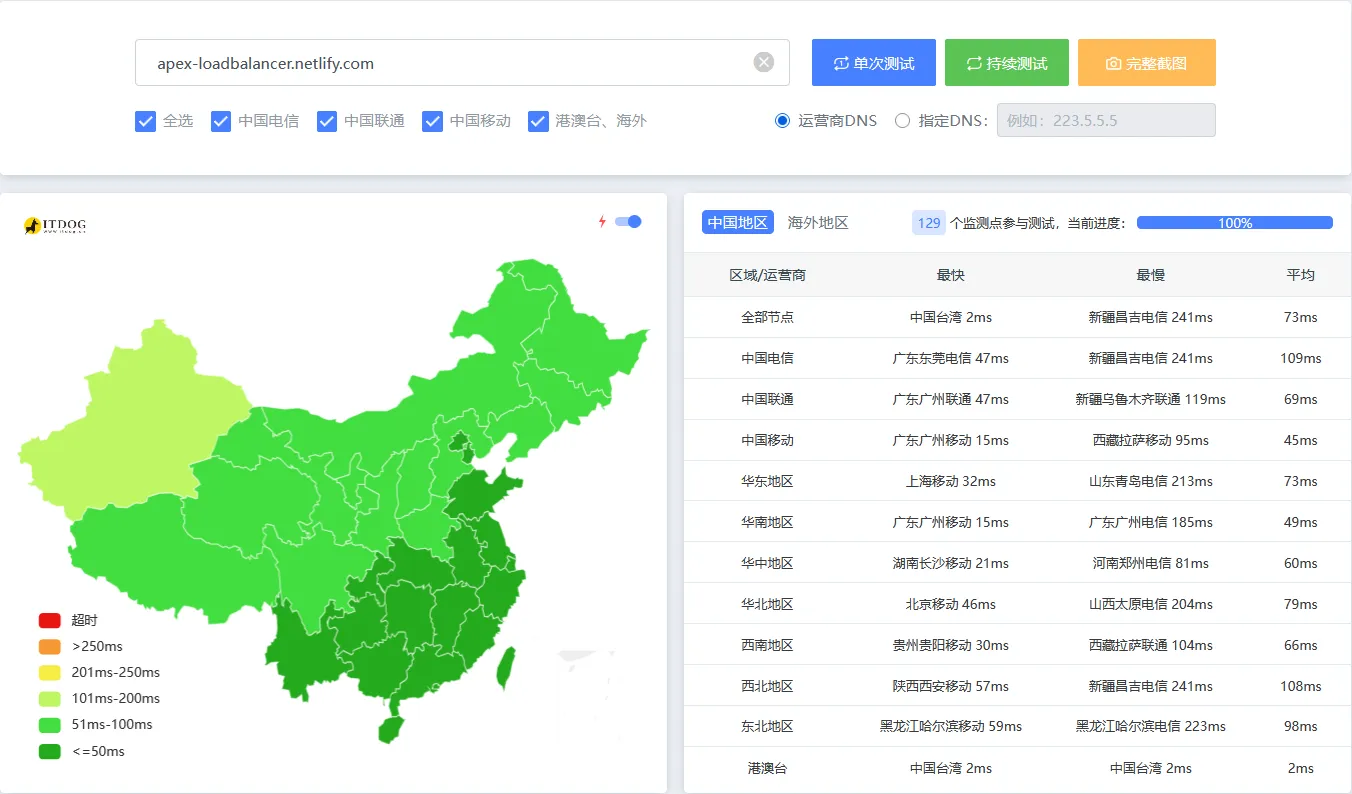Screen dimensions: 1352x794
Task: Start 持续测试 continuous test
Action: 1006,63
